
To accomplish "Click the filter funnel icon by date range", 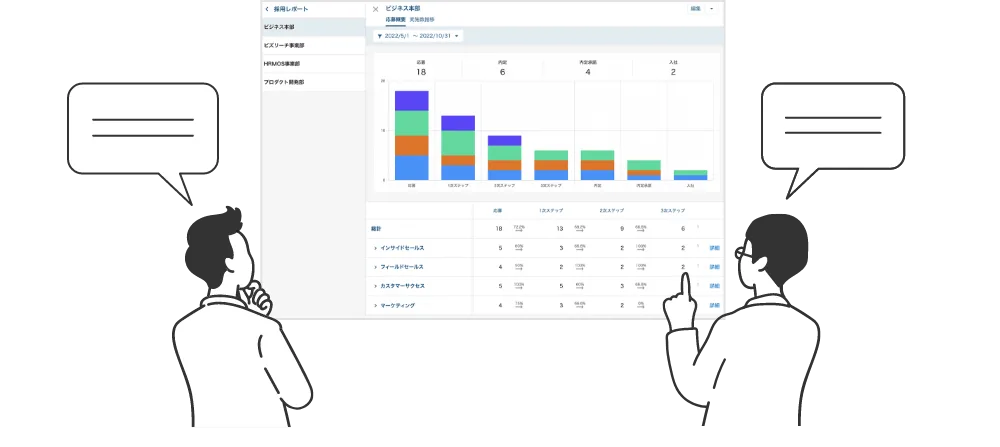I will pyautogui.click(x=378, y=36).
